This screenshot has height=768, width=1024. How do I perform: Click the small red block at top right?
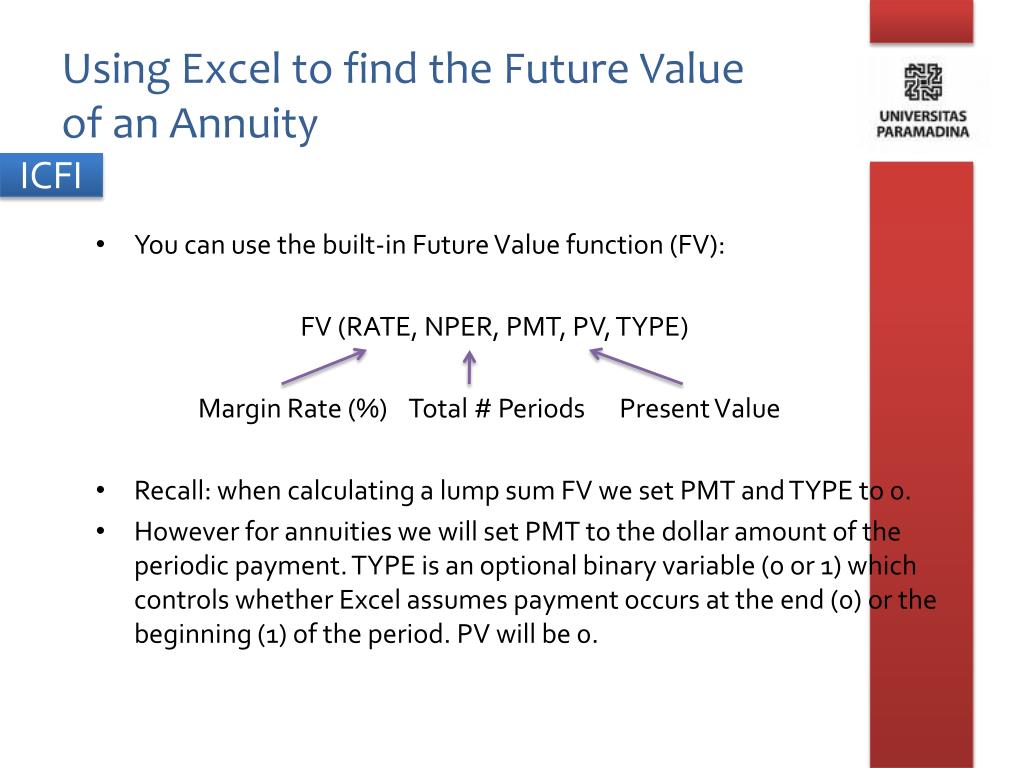click(921, 22)
